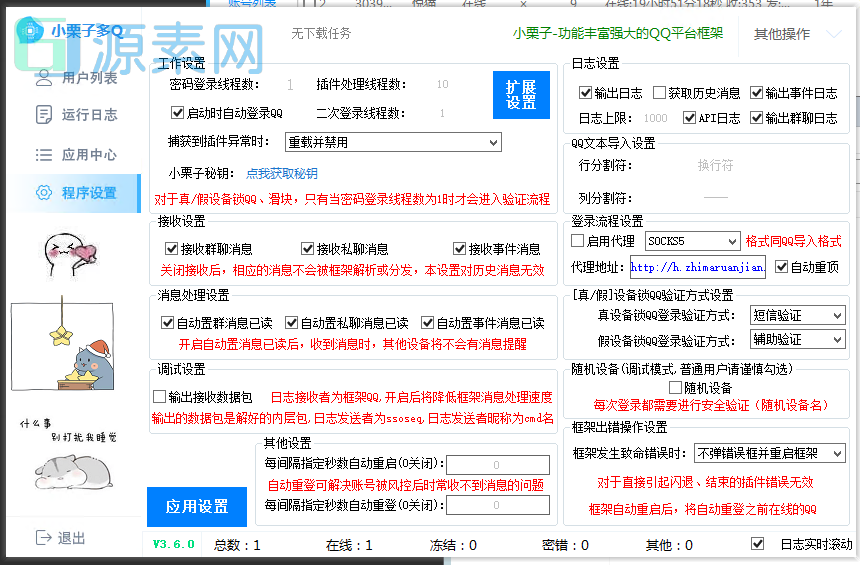Click 日志上限 value field

coord(655,118)
